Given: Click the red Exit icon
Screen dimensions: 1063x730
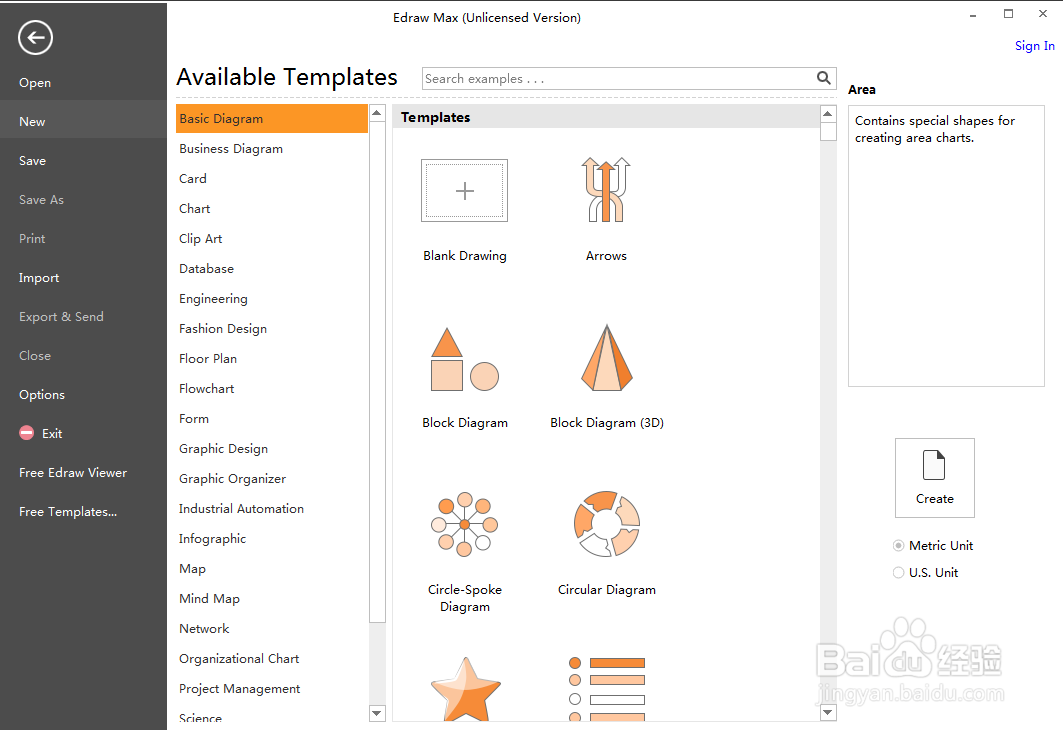Looking at the screenshot, I should [x=26, y=433].
